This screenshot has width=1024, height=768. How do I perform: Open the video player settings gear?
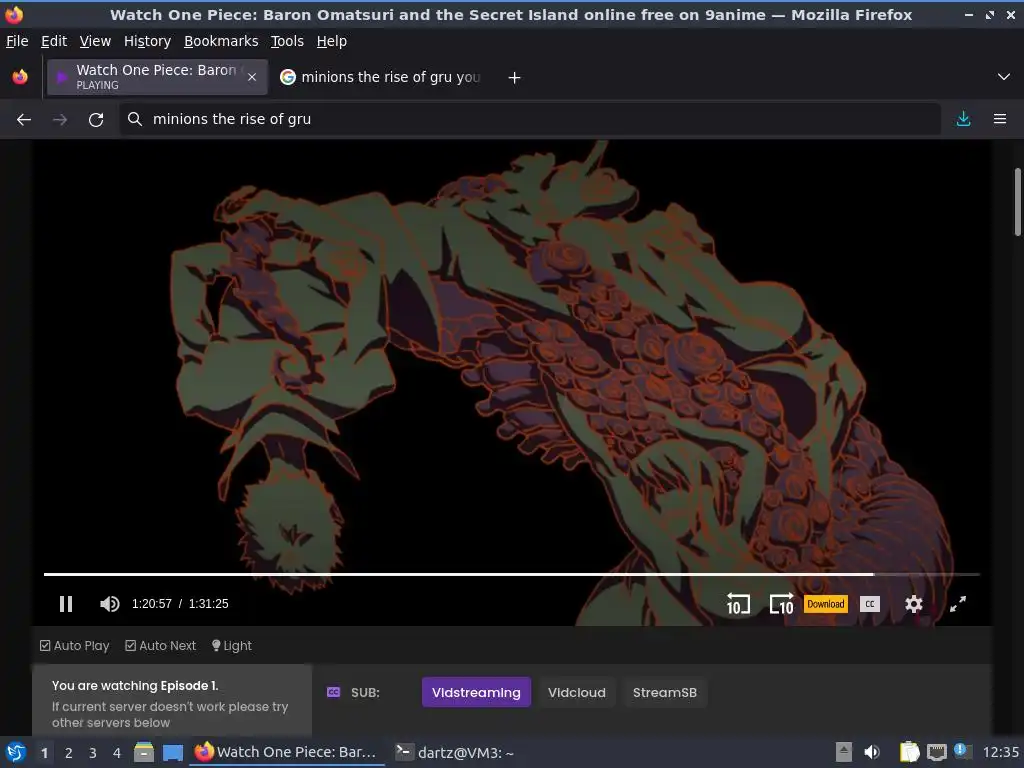click(x=914, y=604)
